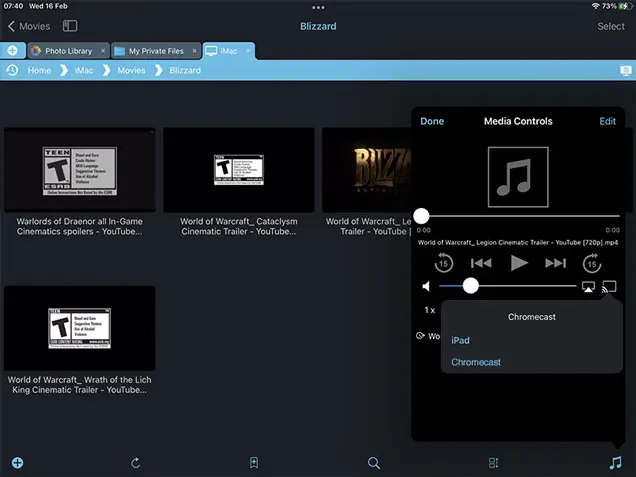
Task: Close the Photo Library tab
Action: (103, 51)
